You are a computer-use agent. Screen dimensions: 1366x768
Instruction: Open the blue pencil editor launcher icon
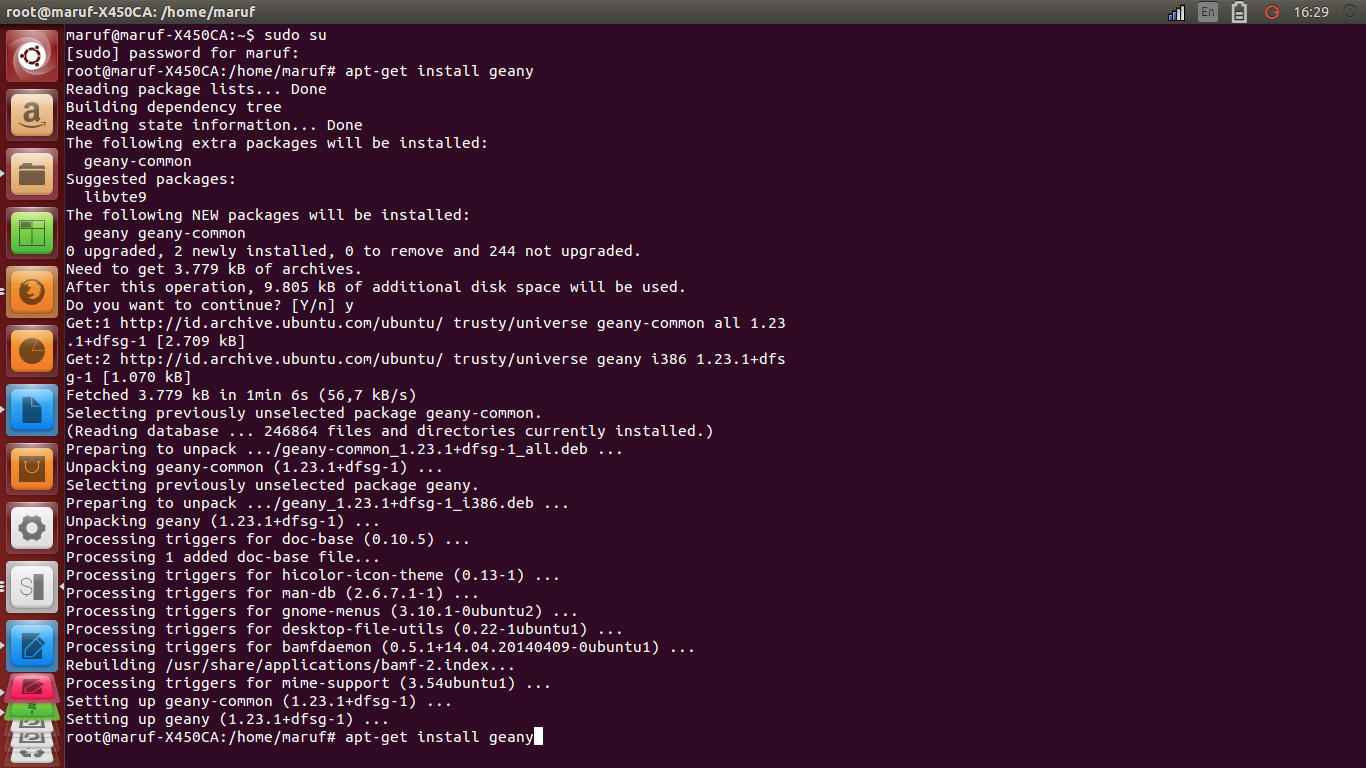coord(32,646)
